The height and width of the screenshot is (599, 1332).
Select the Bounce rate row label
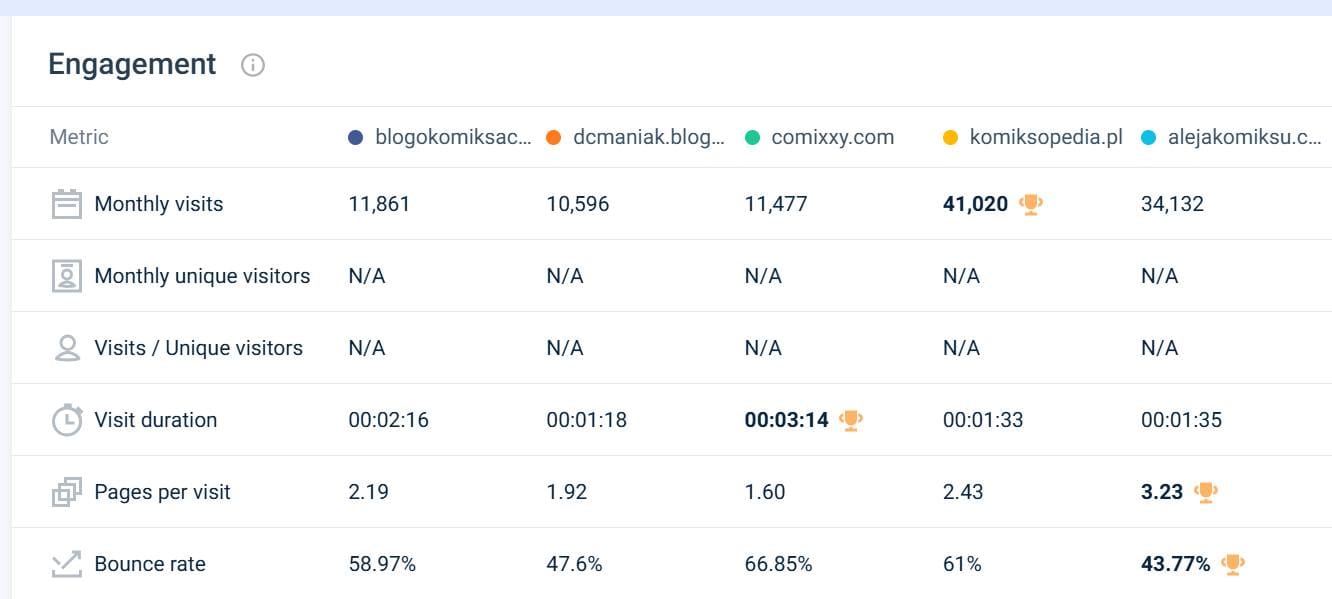(149, 564)
